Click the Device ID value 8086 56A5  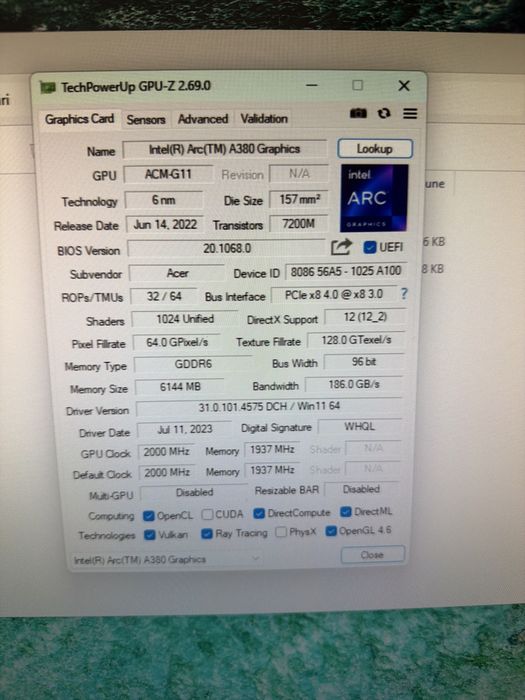click(346, 271)
